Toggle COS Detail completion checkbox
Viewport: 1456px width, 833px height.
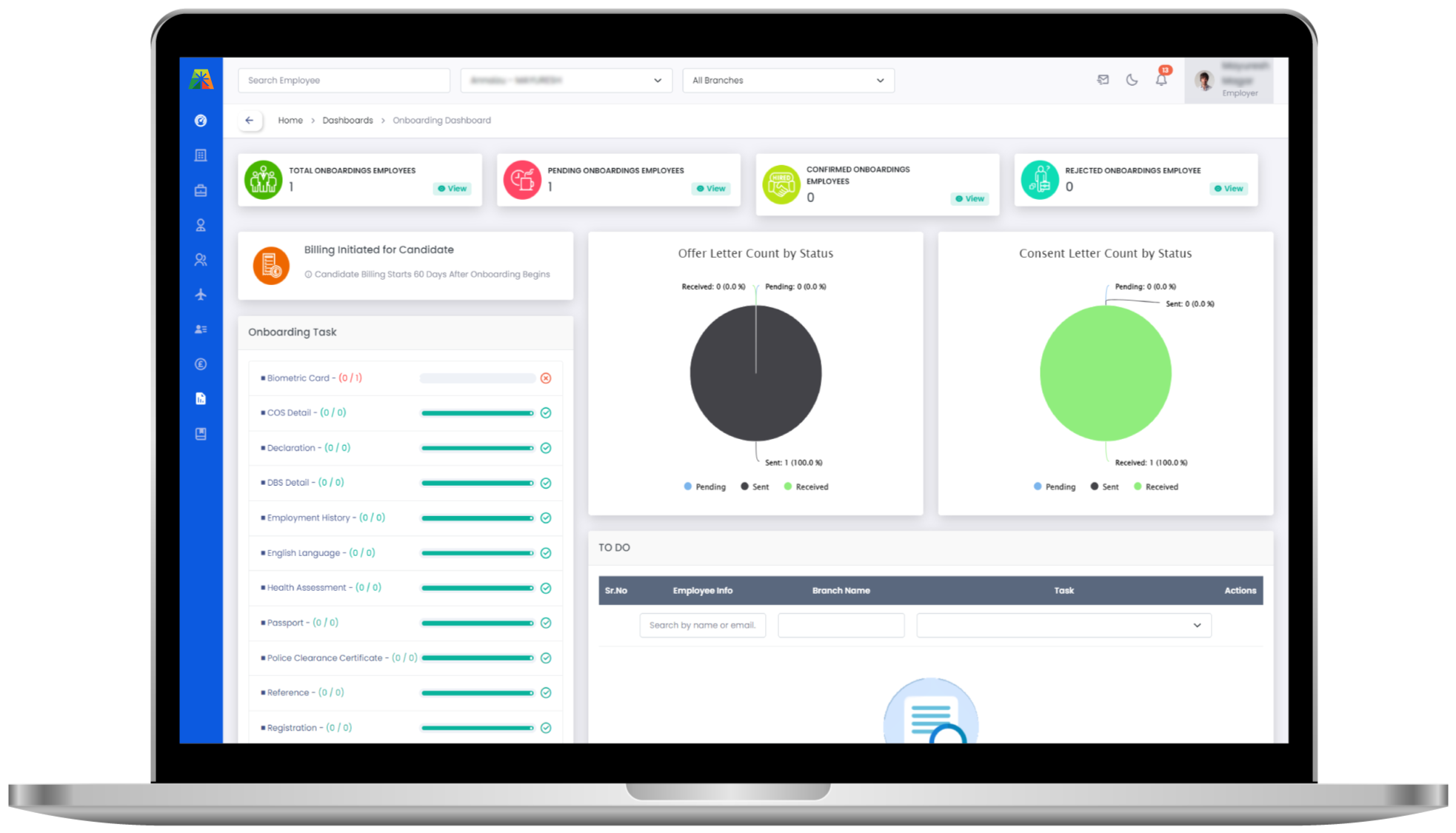(549, 413)
